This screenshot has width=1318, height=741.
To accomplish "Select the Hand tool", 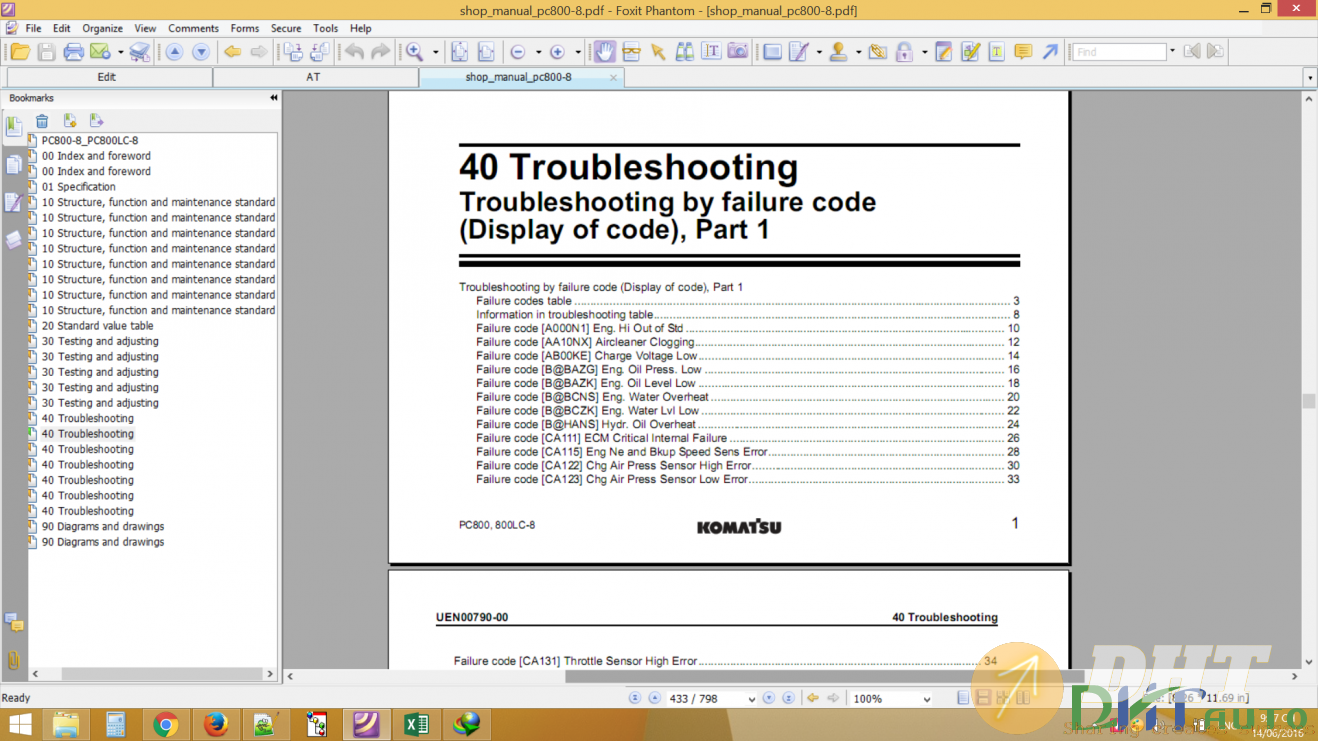I will point(605,52).
